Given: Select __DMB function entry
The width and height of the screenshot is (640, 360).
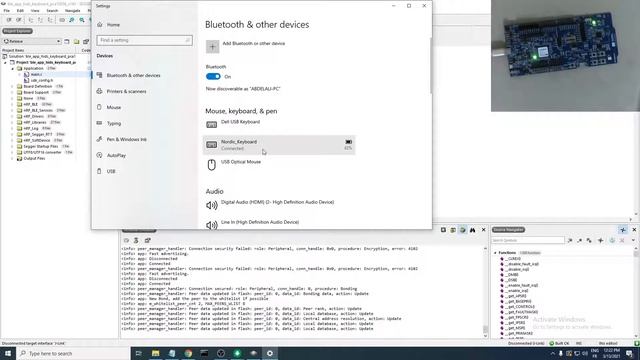Looking at the screenshot, I should [513, 275].
